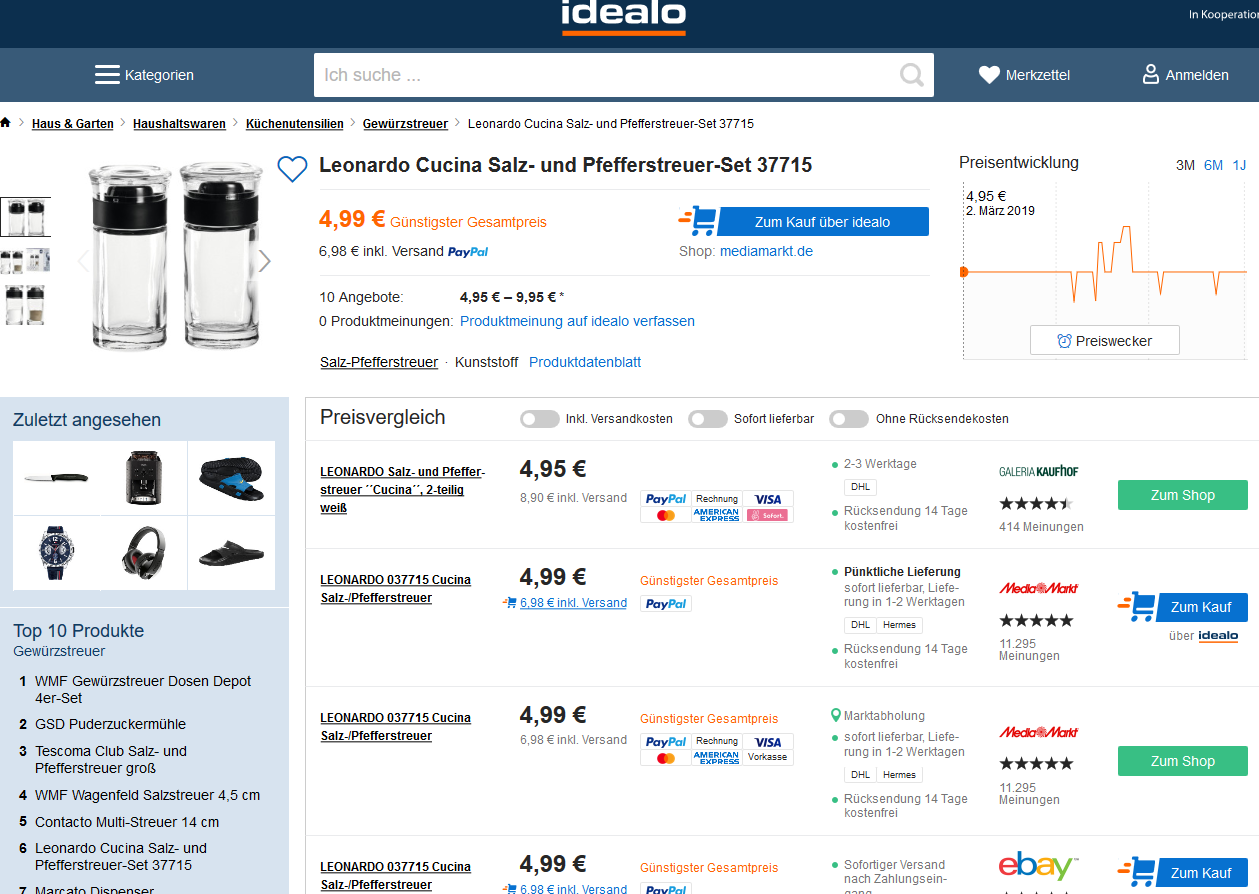Click the Galeria Kaufhof shop logo
1259x894 pixels.
point(1038,471)
